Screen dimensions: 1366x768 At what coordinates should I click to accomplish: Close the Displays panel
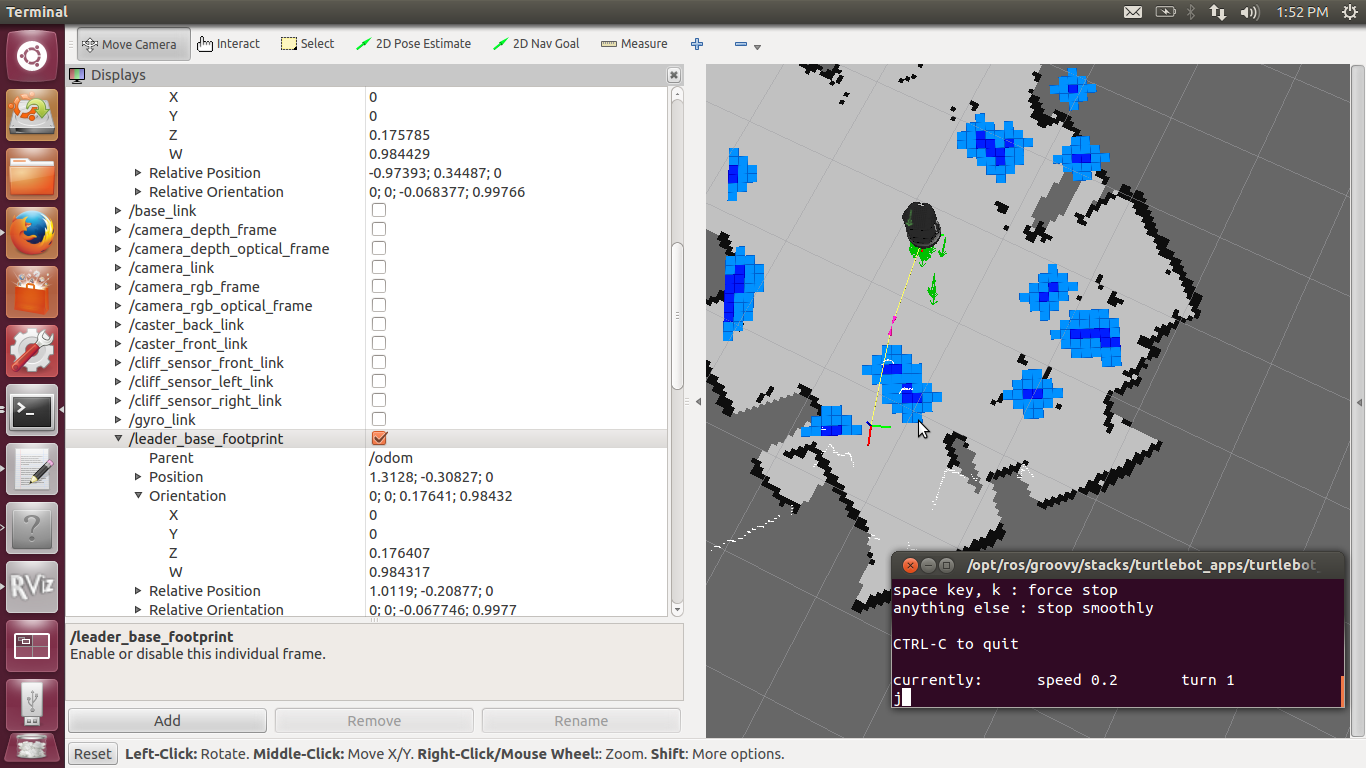tap(675, 75)
